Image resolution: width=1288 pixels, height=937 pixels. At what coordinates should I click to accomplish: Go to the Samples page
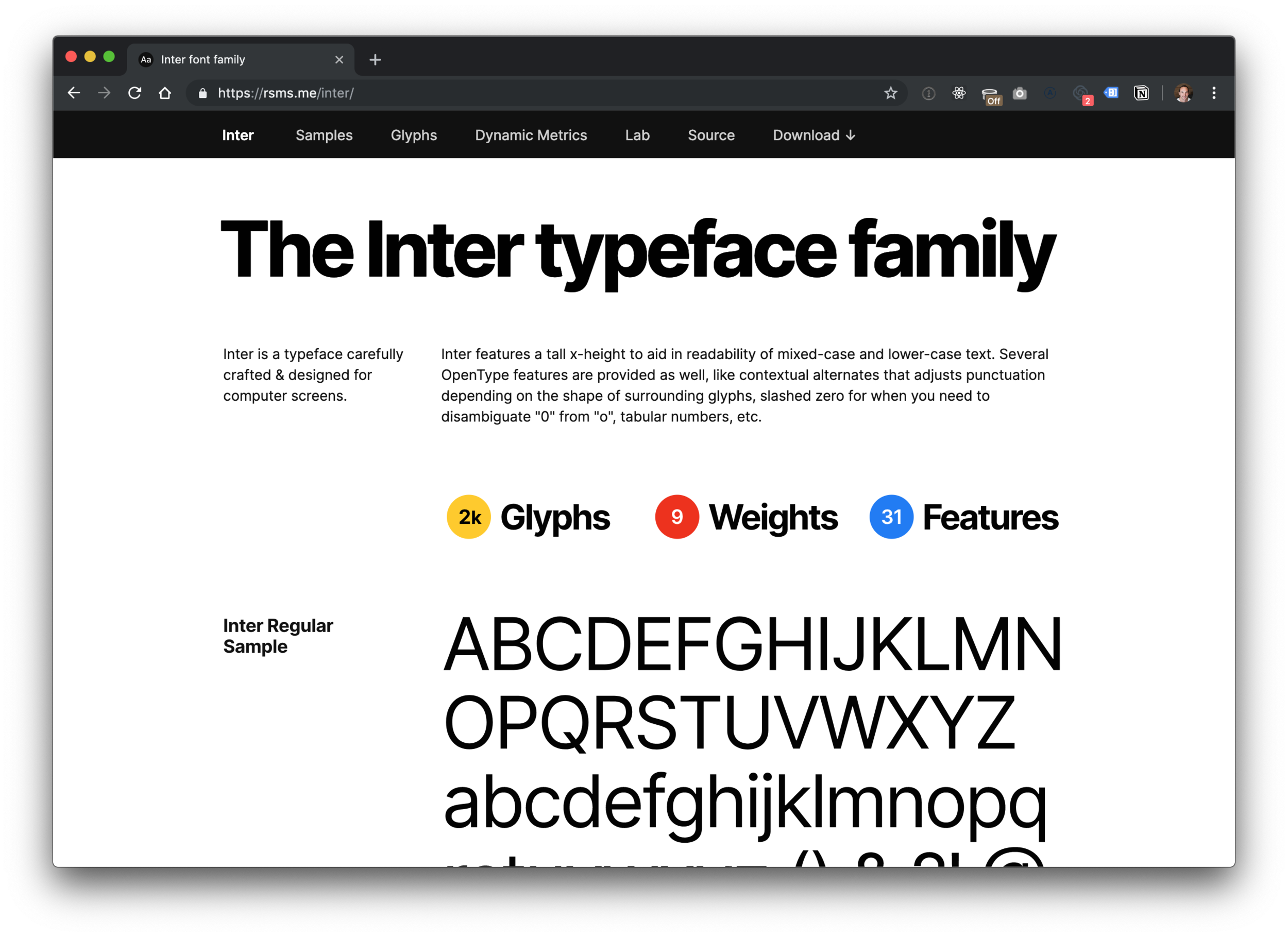[x=324, y=135]
